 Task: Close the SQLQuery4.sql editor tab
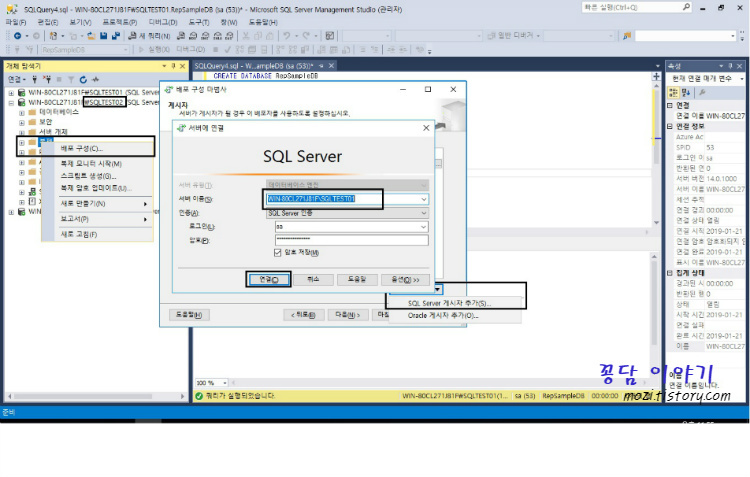tap(331, 66)
